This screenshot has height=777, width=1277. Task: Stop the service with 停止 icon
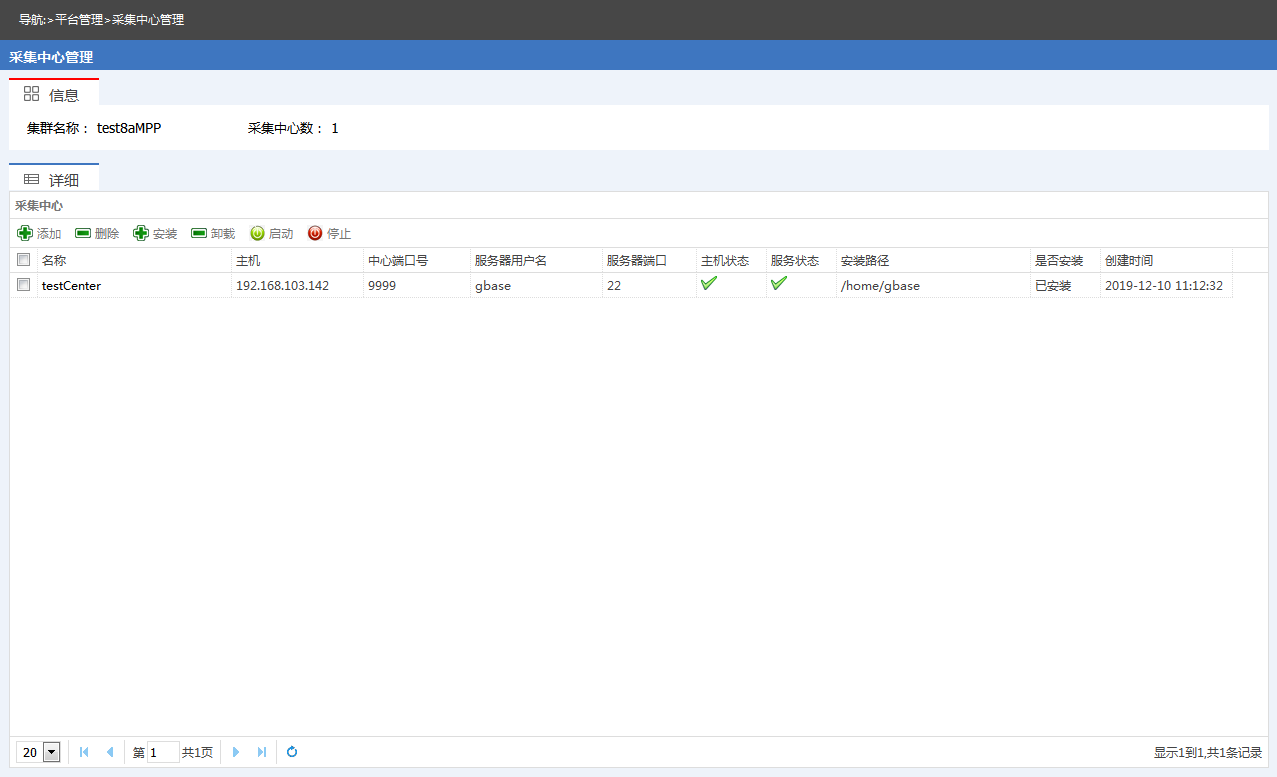click(315, 233)
